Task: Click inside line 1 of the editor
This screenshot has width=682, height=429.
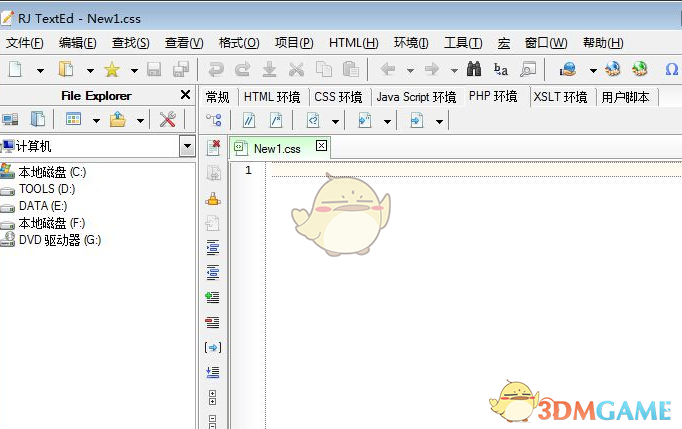Action: 475,170
